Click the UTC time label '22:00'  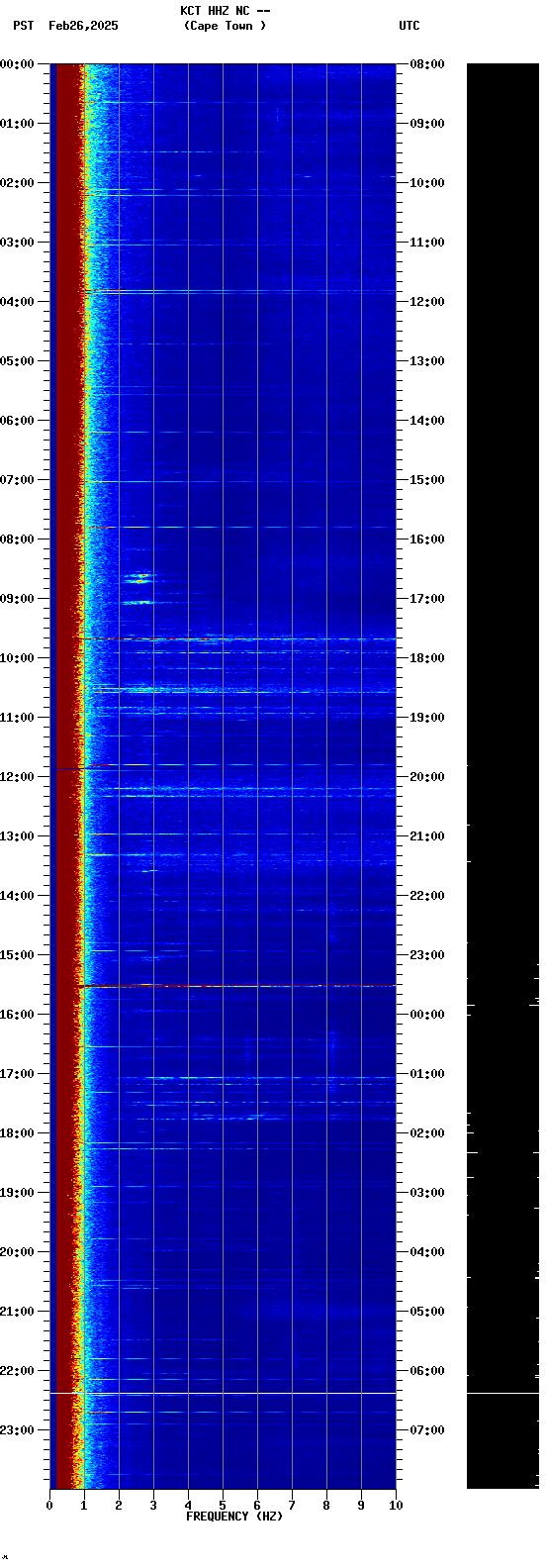click(427, 896)
